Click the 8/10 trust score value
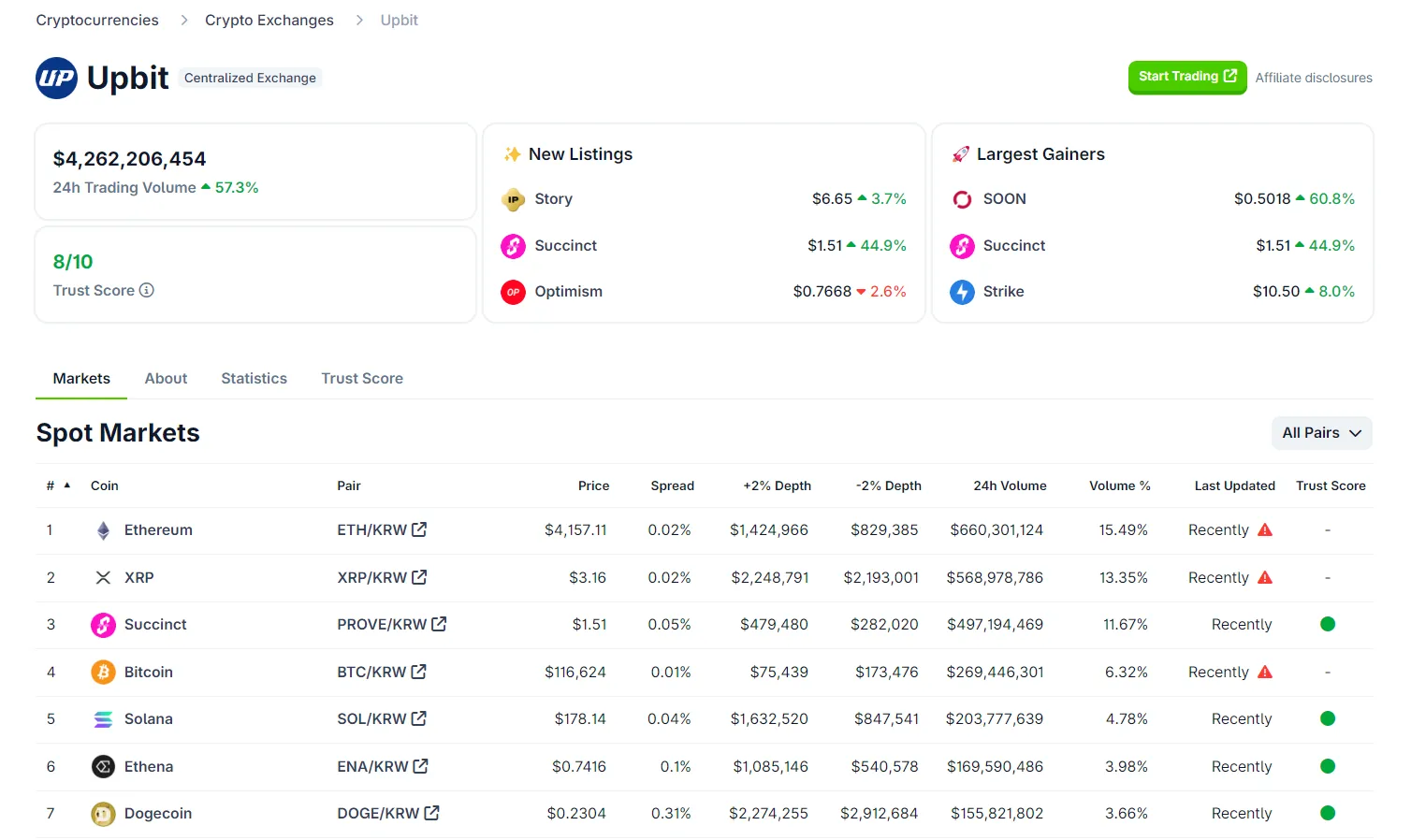The image size is (1411, 840). click(73, 262)
